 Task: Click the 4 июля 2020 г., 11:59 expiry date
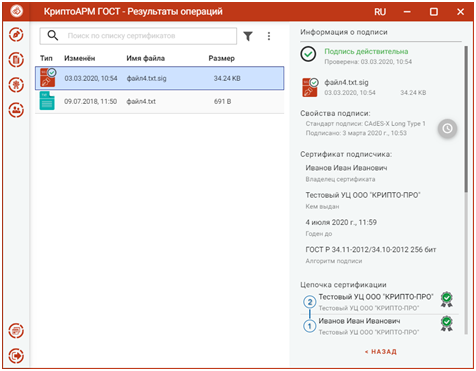tap(341, 222)
